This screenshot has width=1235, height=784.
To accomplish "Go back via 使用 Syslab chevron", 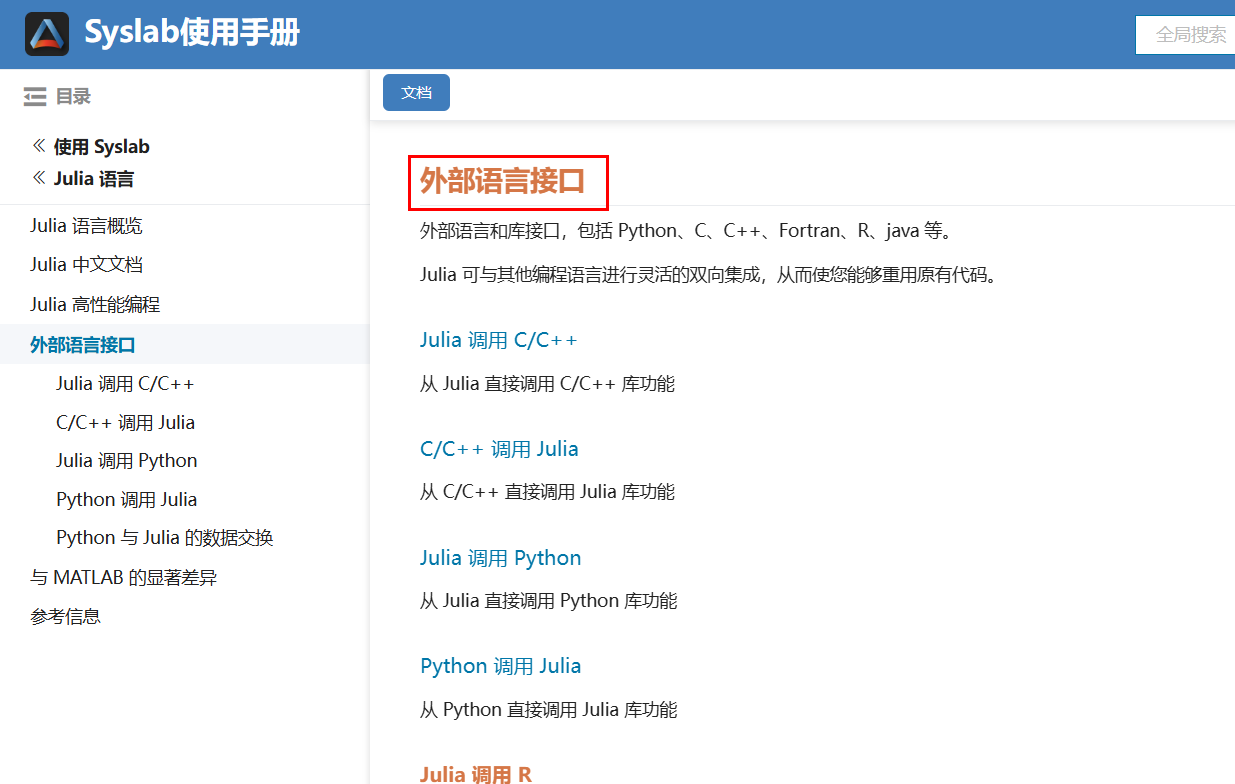I will (38, 146).
